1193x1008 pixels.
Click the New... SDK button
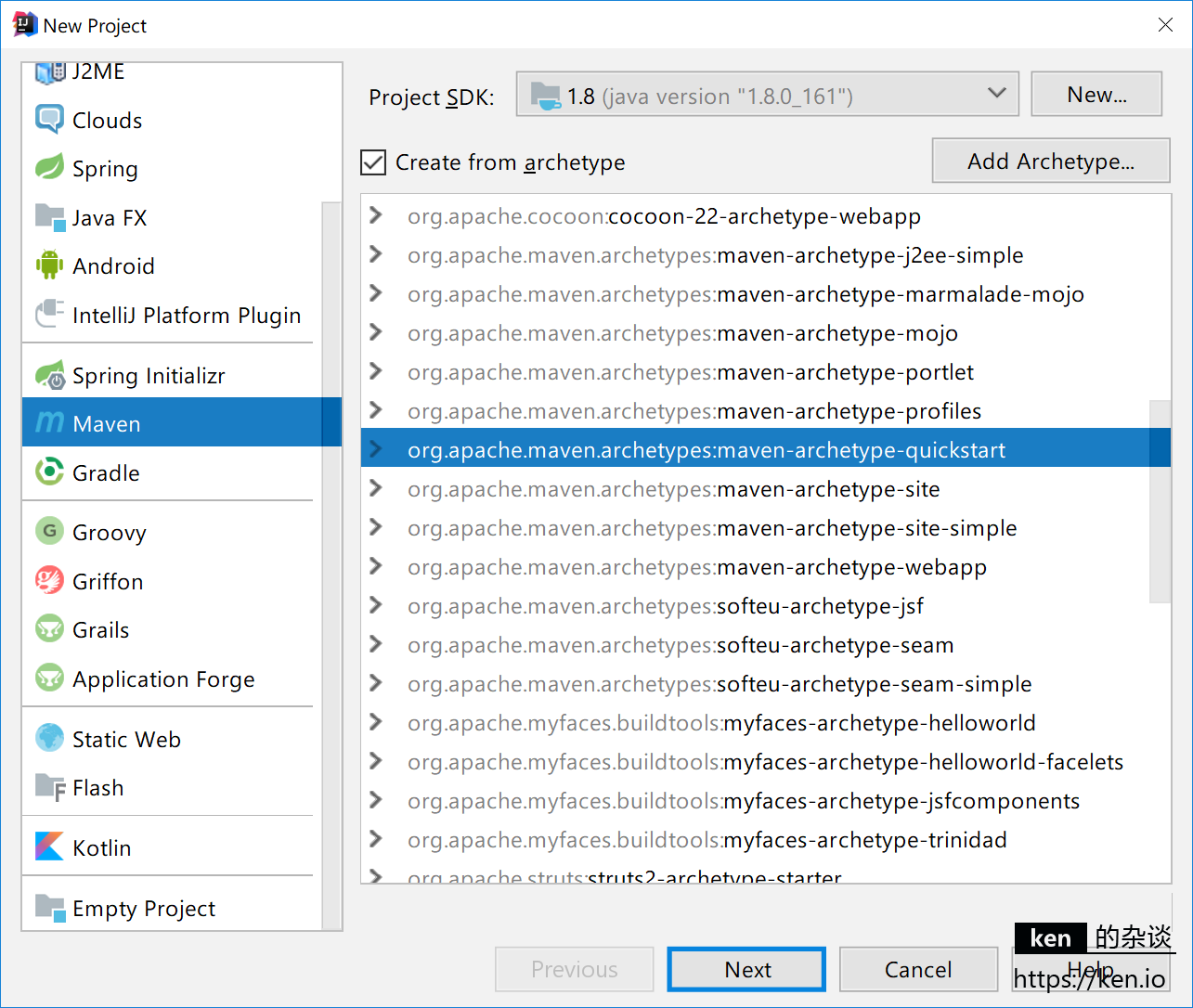tap(1096, 94)
